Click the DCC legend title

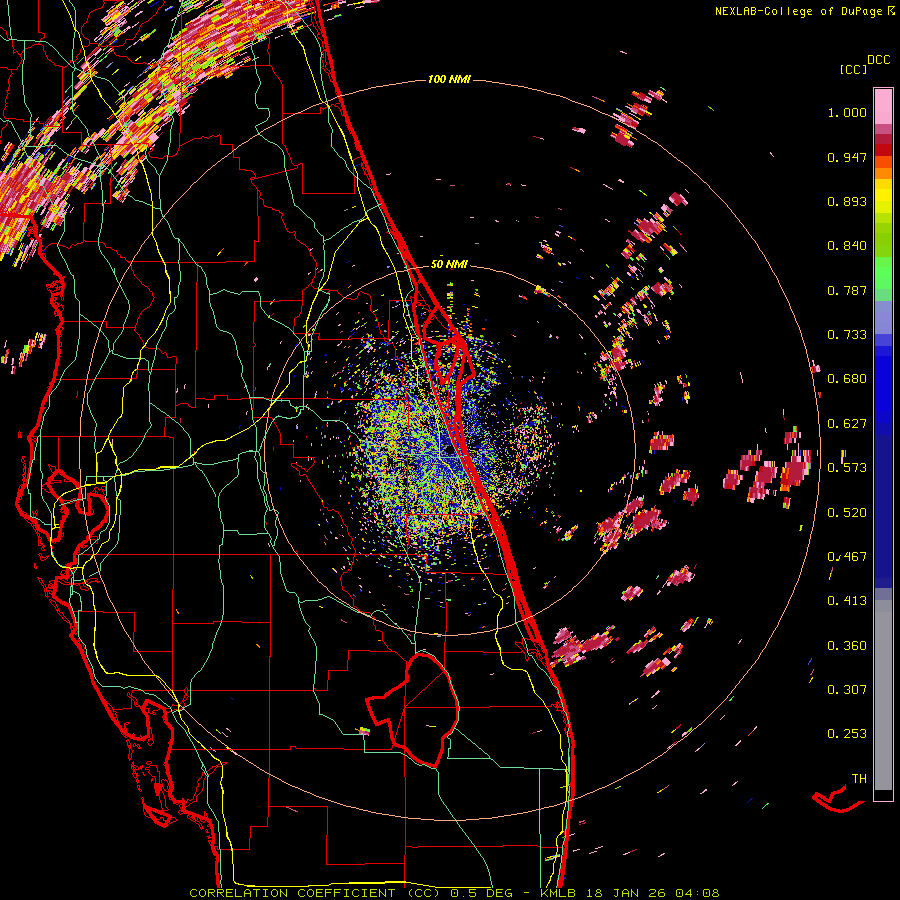click(878, 60)
